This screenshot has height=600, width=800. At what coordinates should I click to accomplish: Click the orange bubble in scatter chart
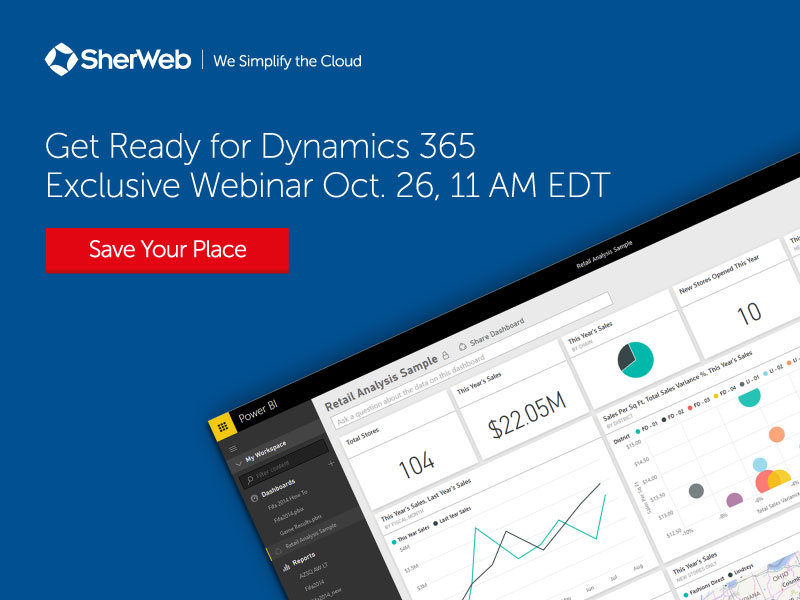click(777, 434)
